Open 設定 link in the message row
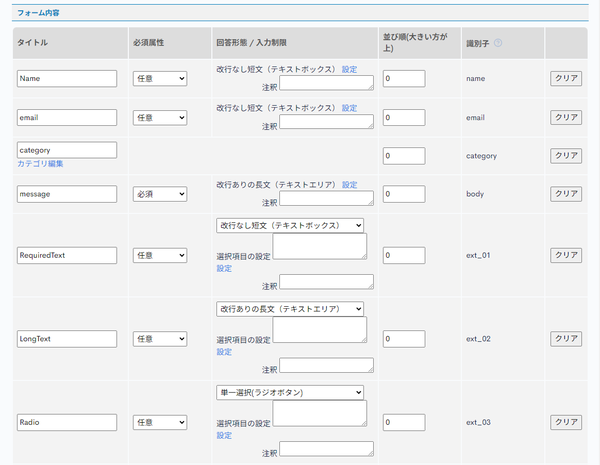 click(349, 185)
